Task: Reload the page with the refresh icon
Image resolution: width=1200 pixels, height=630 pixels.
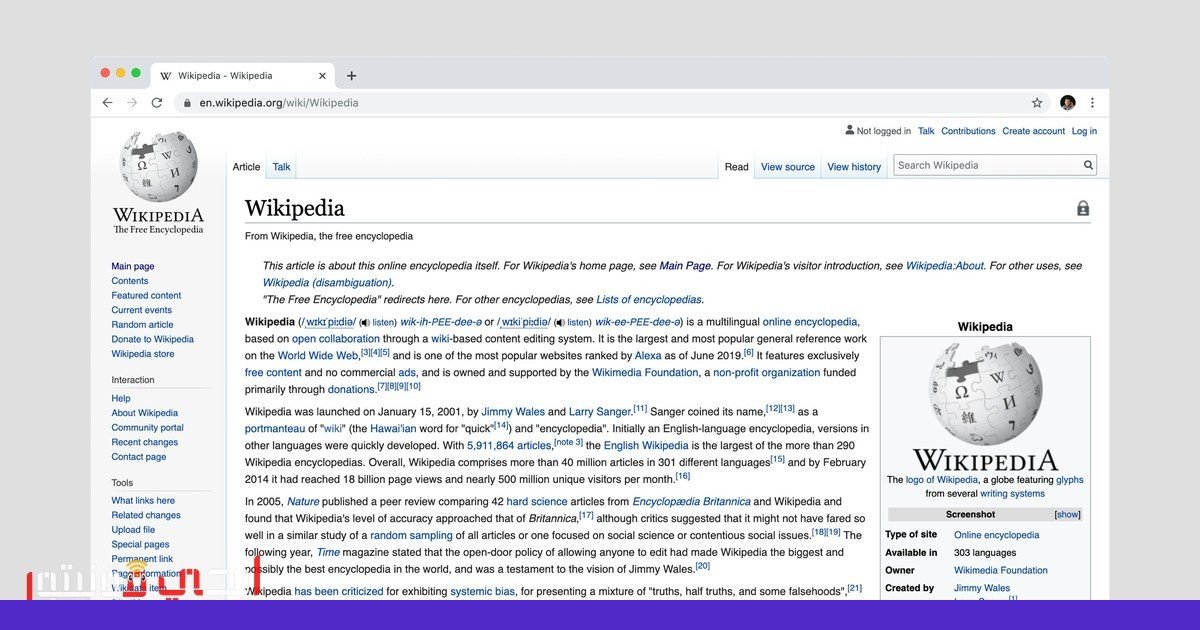Action: [x=157, y=103]
